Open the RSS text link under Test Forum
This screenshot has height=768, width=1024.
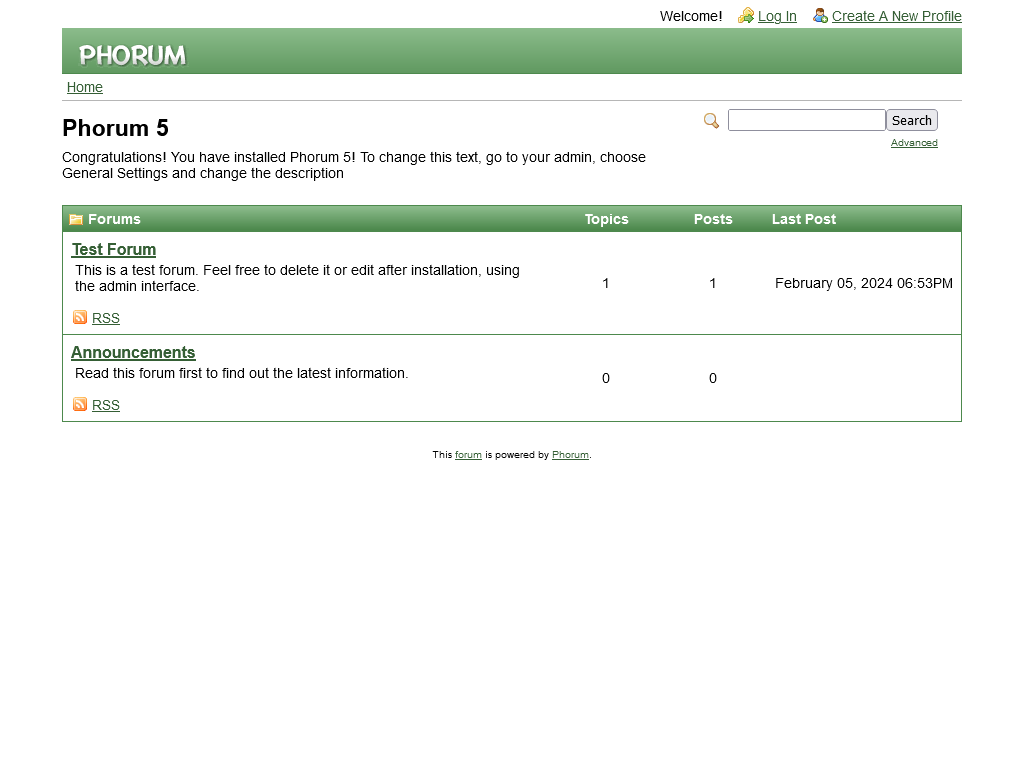pyautogui.click(x=106, y=319)
